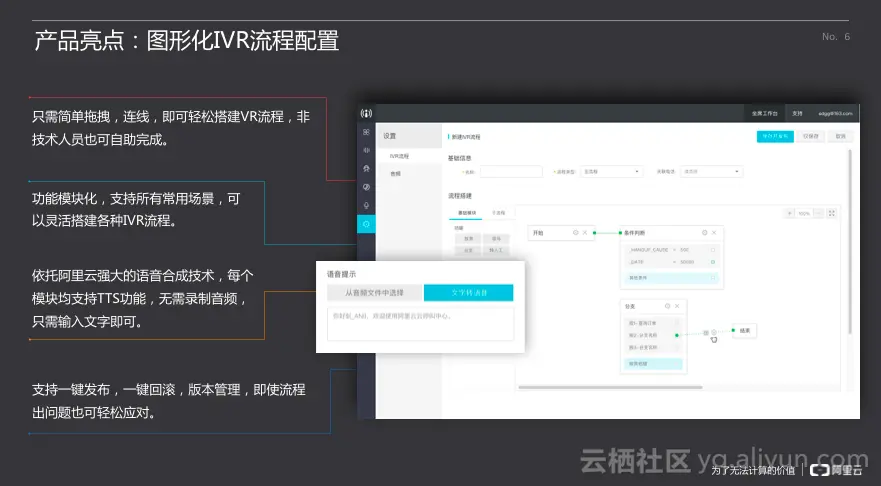Open settings gear on 开始 node
Screen dimensions: 881x486
point(575,233)
